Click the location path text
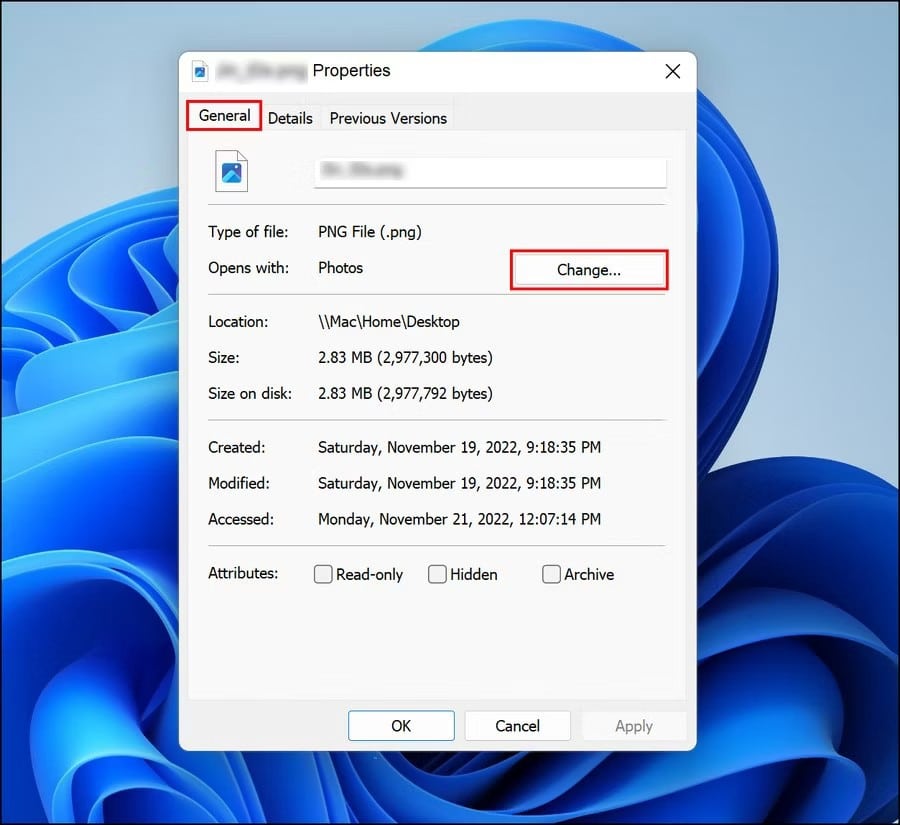The height and width of the screenshot is (825, 900). click(388, 321)
